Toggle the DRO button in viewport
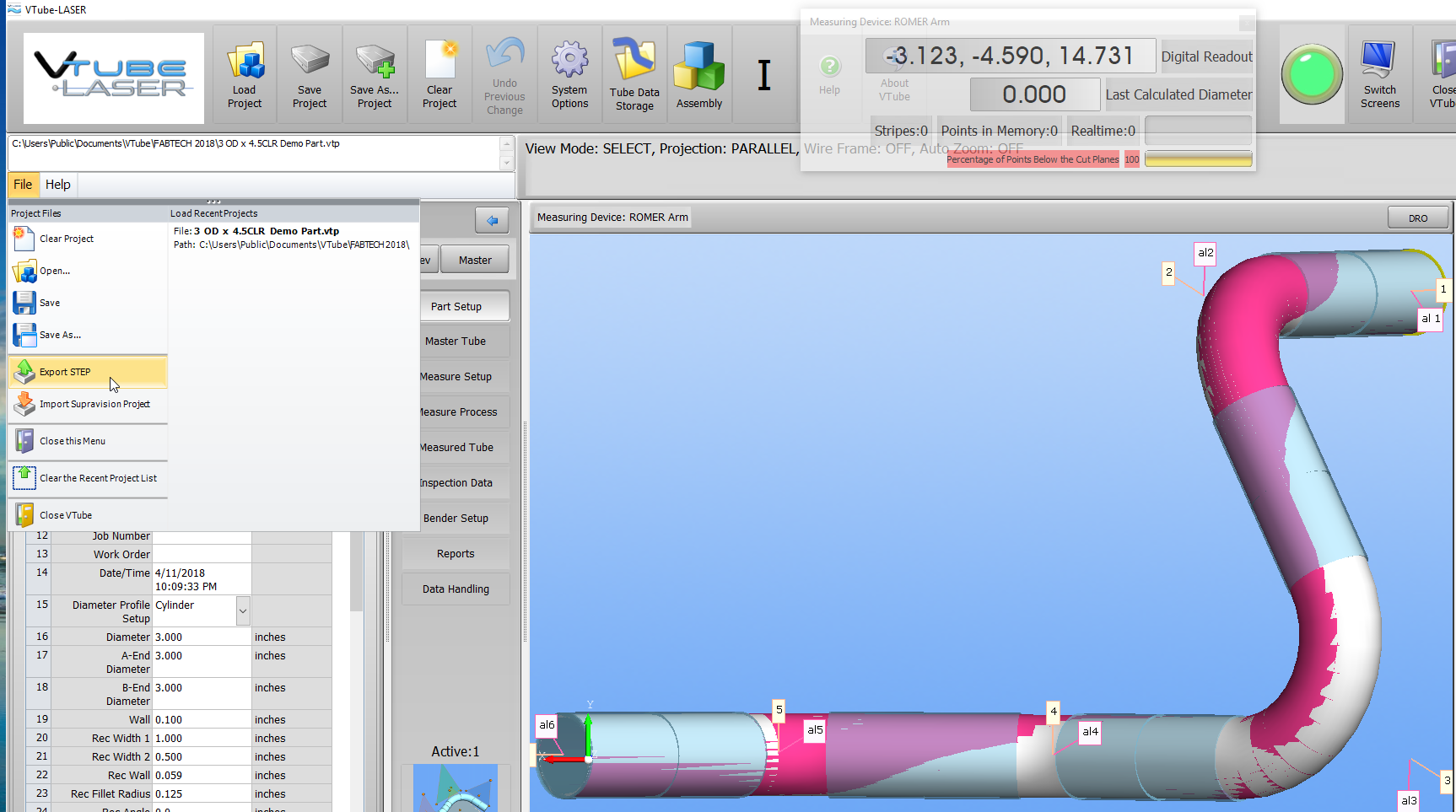 point(1417,218)
